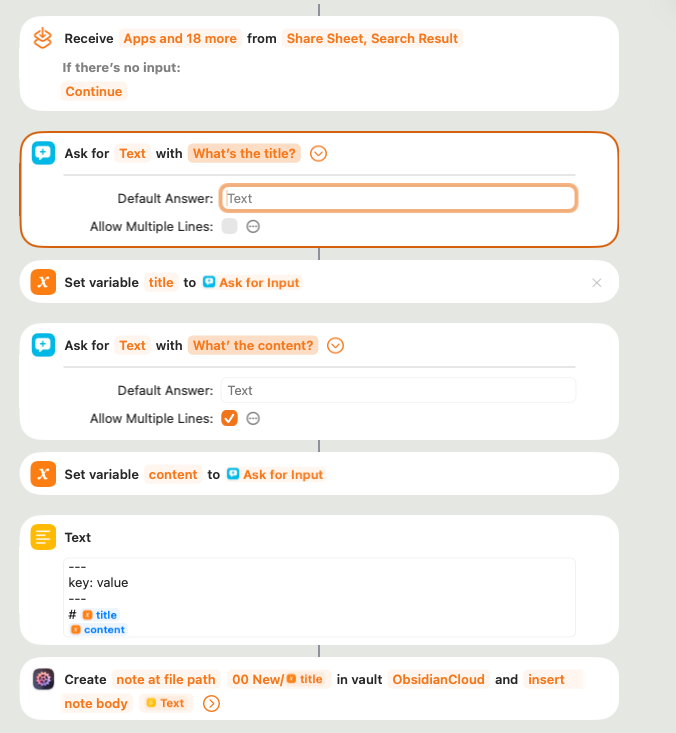Click the Obsidian Create note action icon
Image resolution: width=676 pixels, height=733 pixels.
[x=43, y=679]
